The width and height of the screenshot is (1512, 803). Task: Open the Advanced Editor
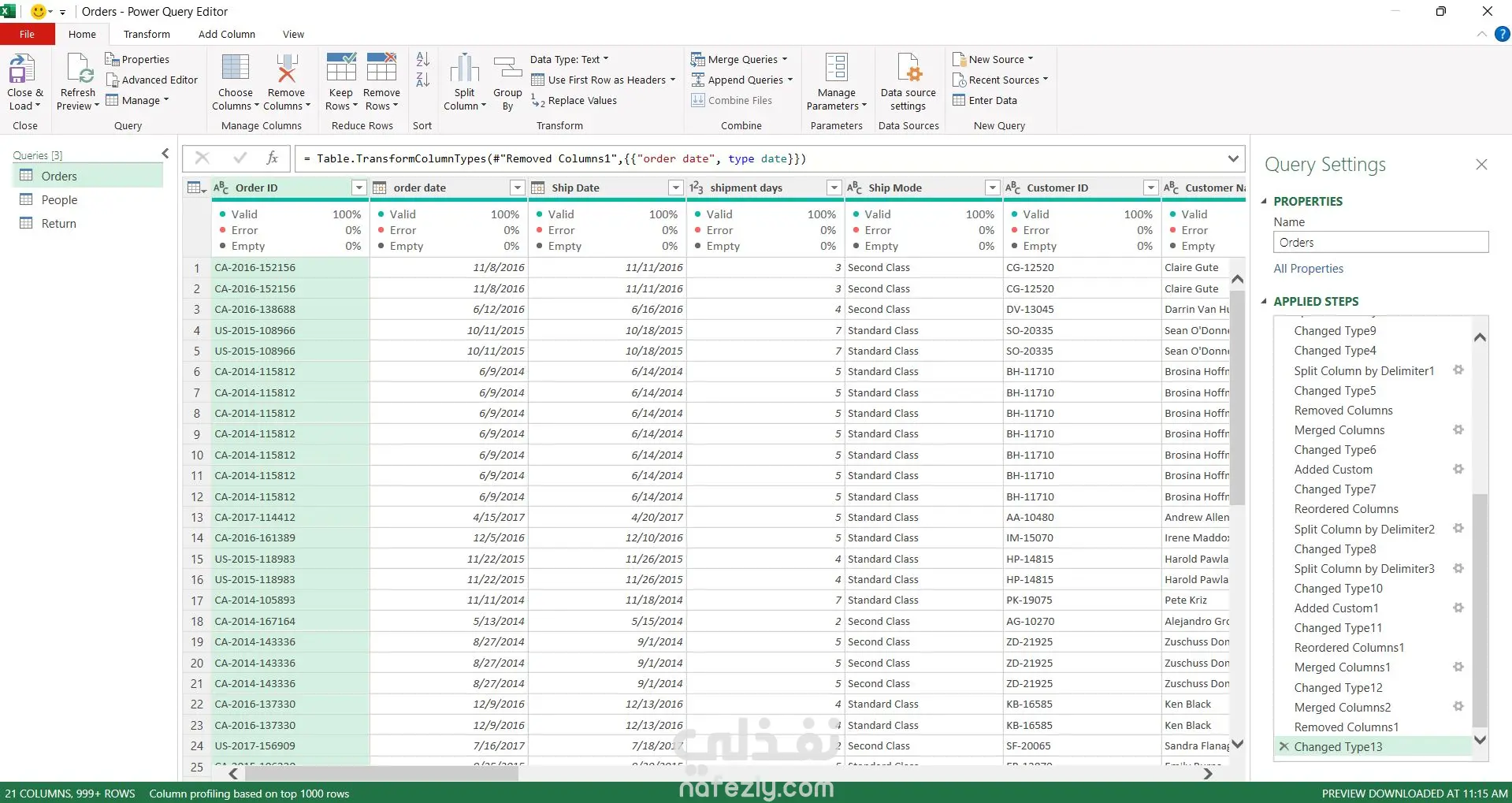coord(151,80)
